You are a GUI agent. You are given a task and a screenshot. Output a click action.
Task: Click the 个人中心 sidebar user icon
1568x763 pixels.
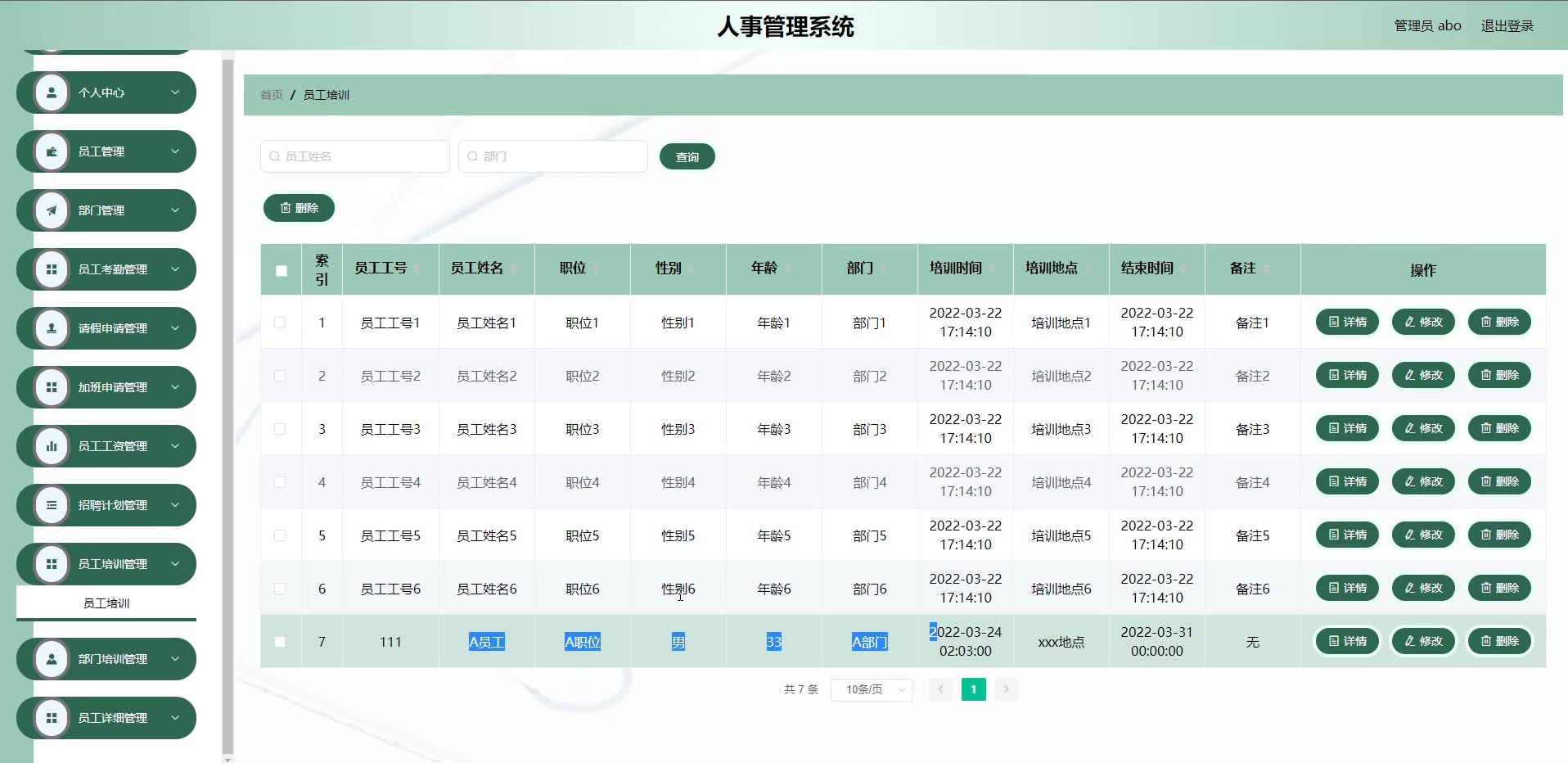coord(52,93)
